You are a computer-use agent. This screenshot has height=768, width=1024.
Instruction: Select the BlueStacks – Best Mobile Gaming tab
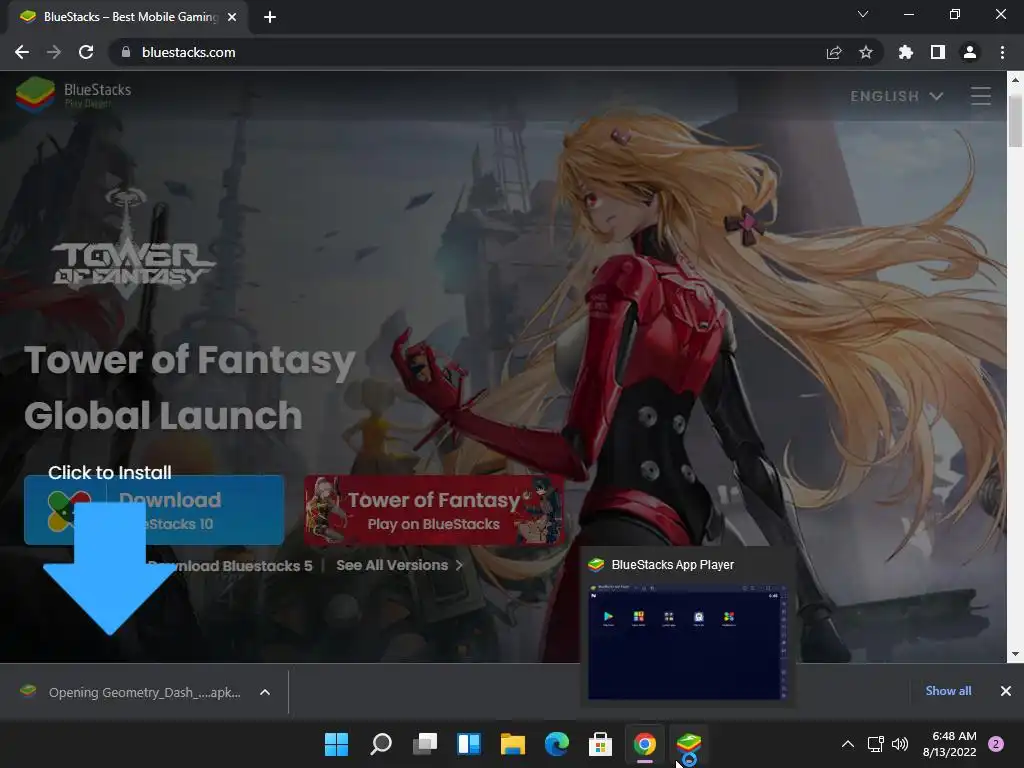128,17
